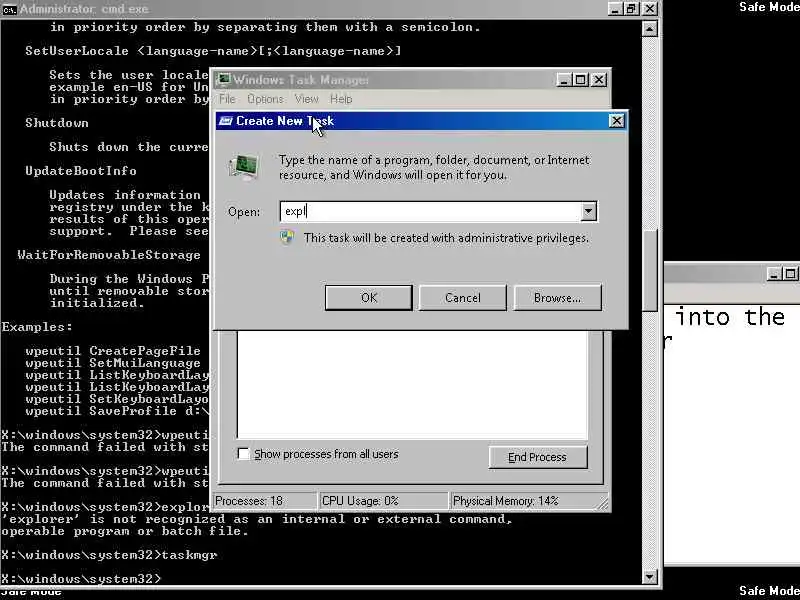
Task: Click Create New Task title bar icon
Action: pos(226,121)
